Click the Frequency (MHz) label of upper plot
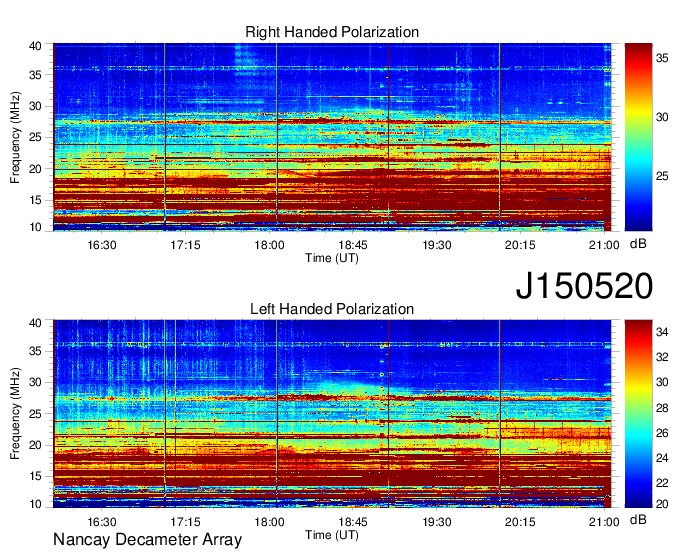680x552 pixels. click(15, 137)
